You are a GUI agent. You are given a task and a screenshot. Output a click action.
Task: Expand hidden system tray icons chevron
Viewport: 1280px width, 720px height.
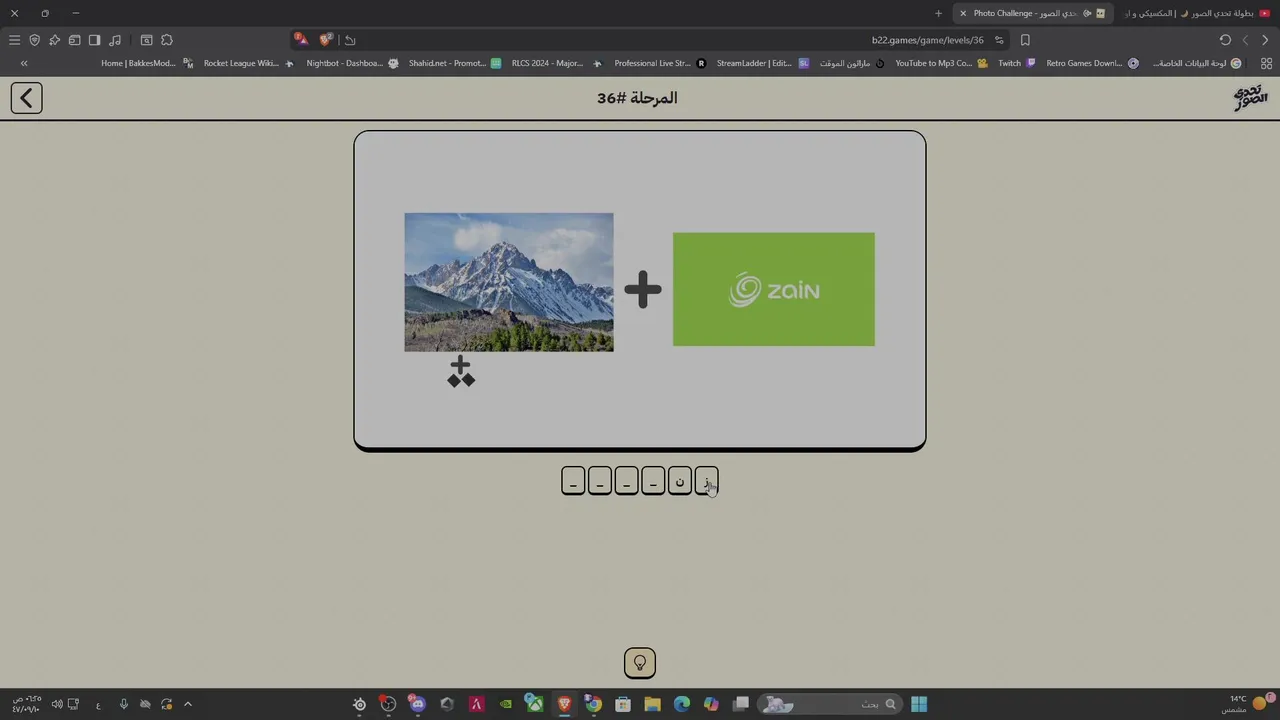187,704
